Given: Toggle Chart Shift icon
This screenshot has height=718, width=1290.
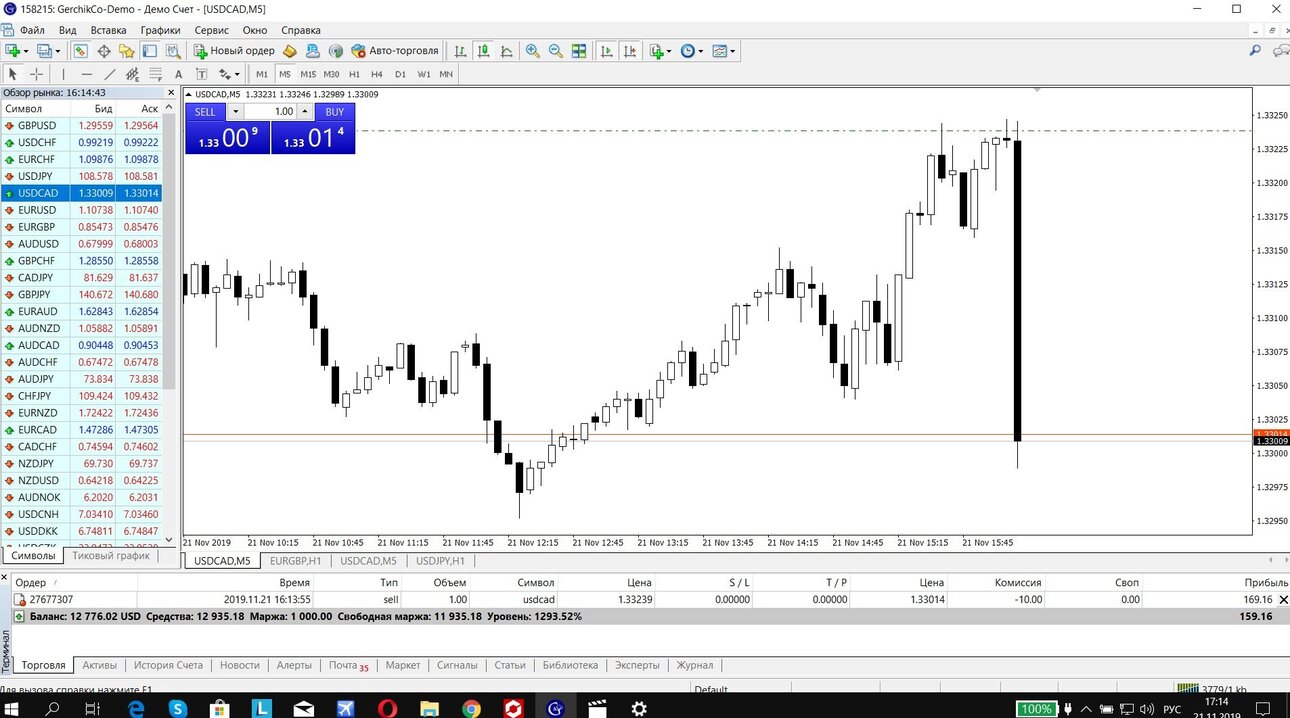Looking at the screenshot, I should click(630, 51).
